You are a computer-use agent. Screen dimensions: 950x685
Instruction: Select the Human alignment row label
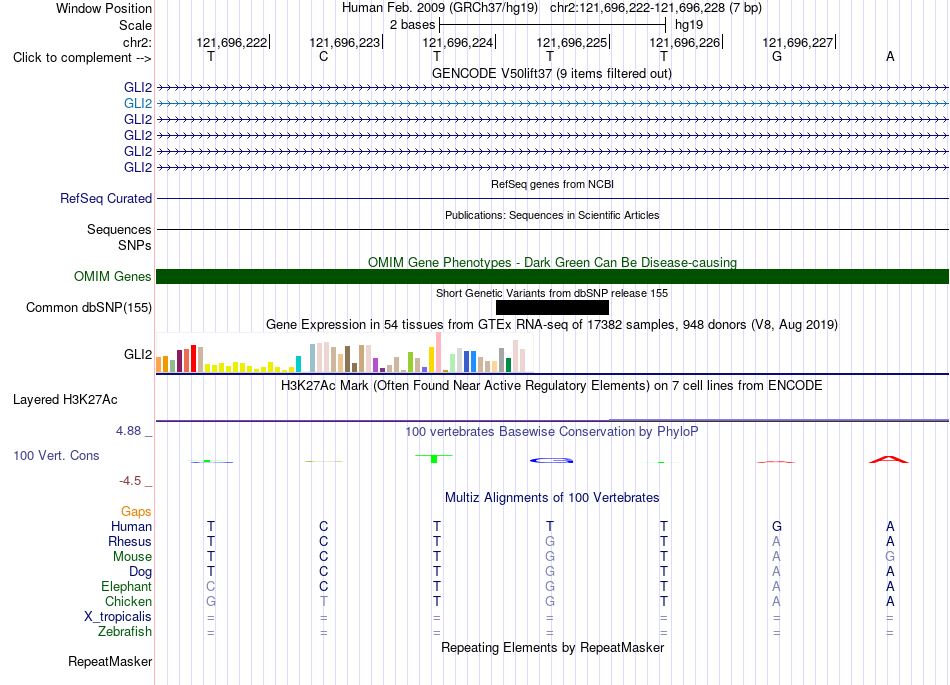click(x=131, y=526)
